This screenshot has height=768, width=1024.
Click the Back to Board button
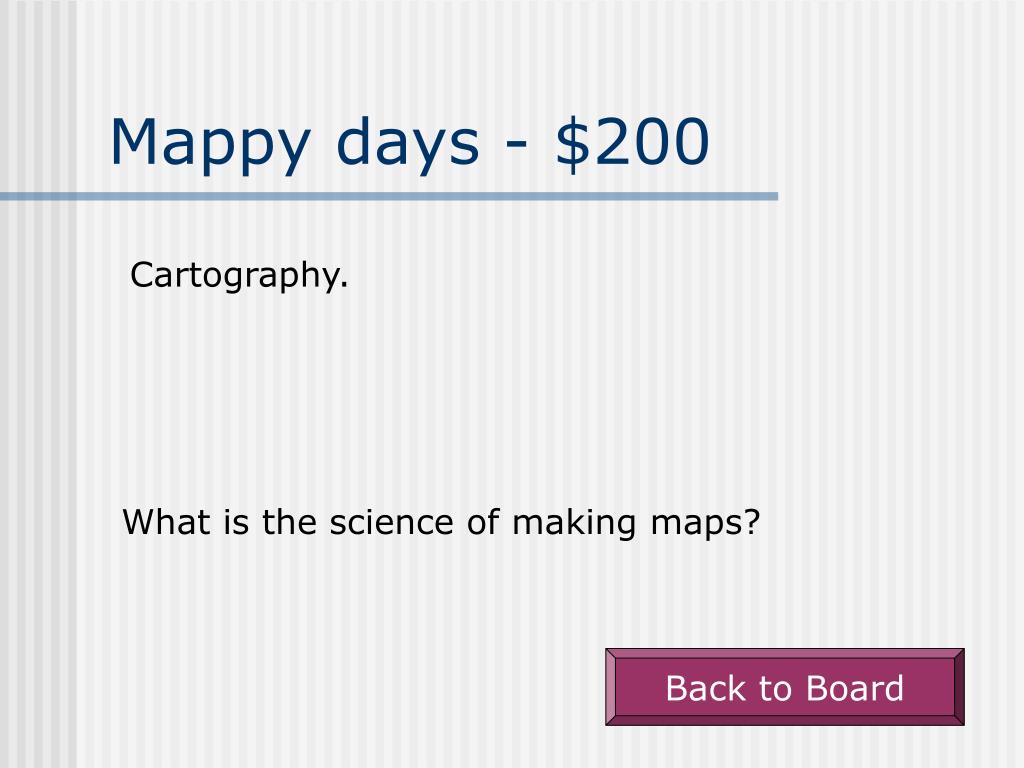784,686
